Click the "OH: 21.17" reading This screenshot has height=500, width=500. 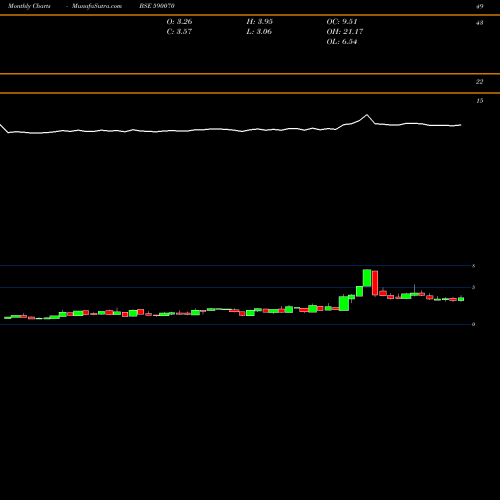[x=345, y=32]
